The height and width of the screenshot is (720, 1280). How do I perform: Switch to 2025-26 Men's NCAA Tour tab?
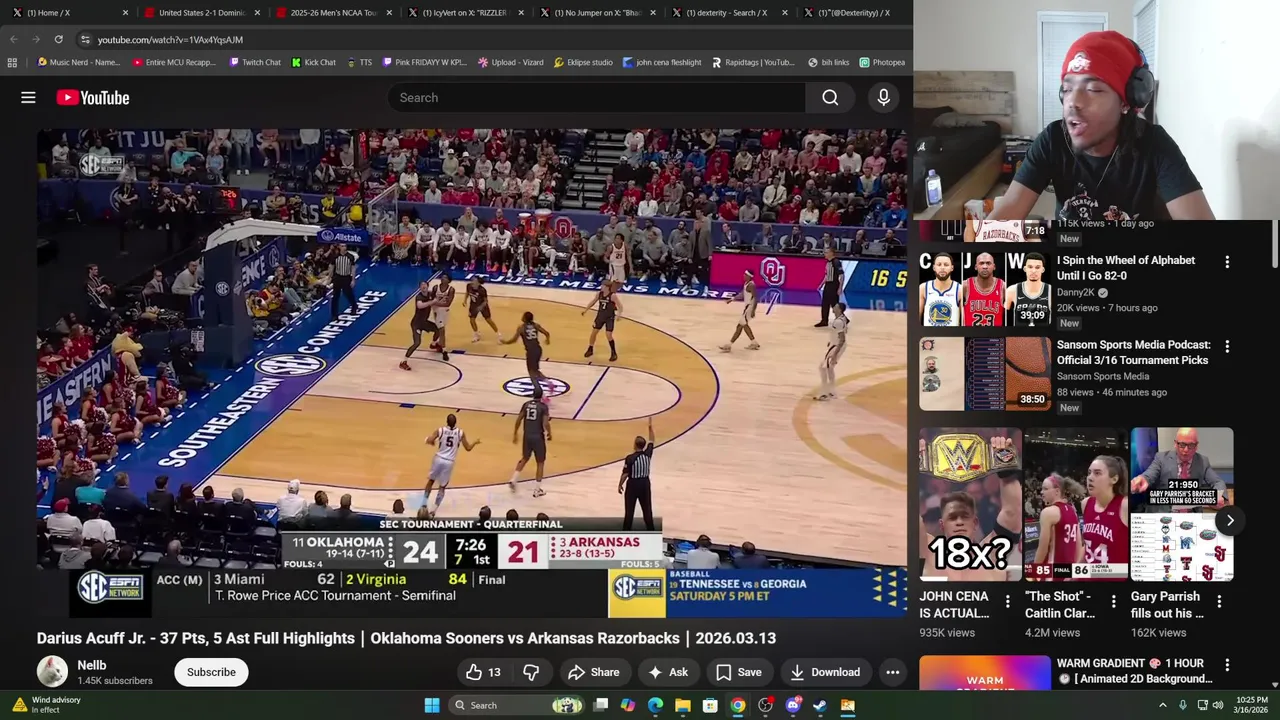click(x=332, y=13)
